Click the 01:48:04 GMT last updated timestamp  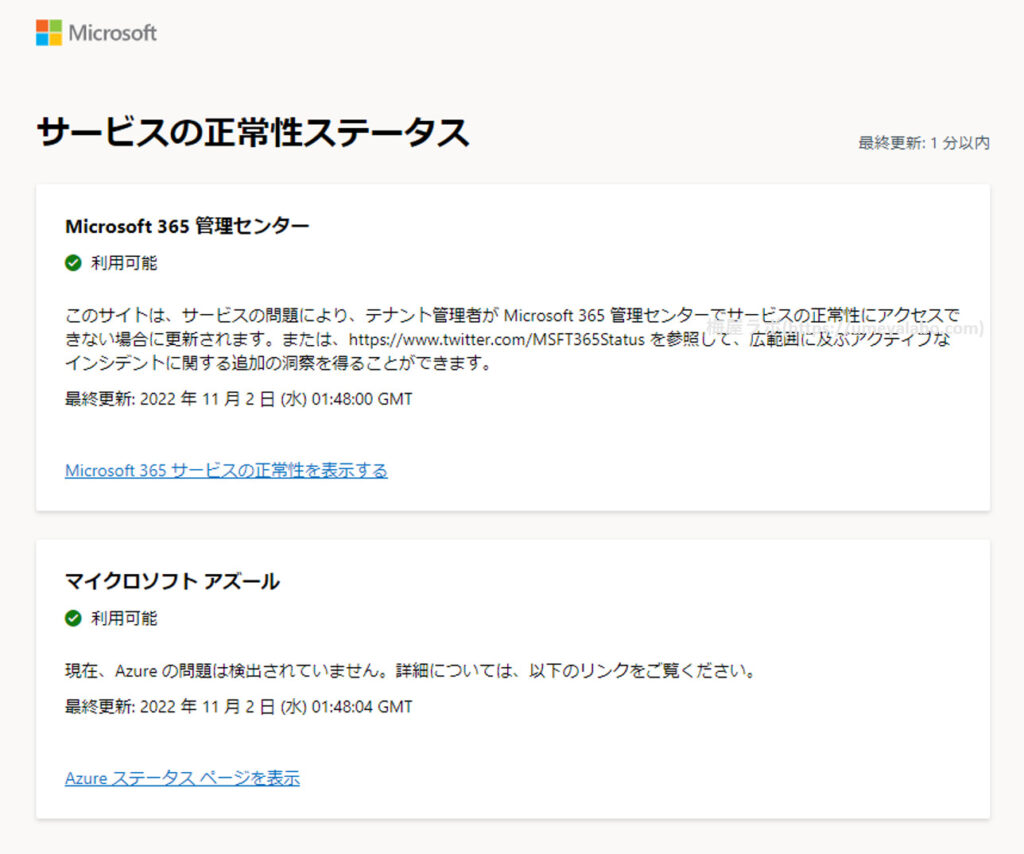click(x=238, y=706)
